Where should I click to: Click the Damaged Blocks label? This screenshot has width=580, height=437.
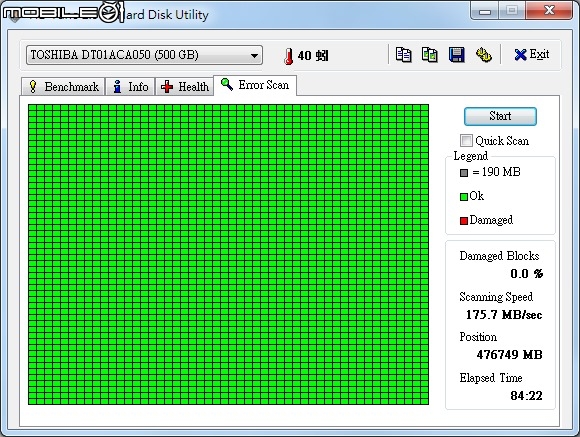(x=499, y=256)
